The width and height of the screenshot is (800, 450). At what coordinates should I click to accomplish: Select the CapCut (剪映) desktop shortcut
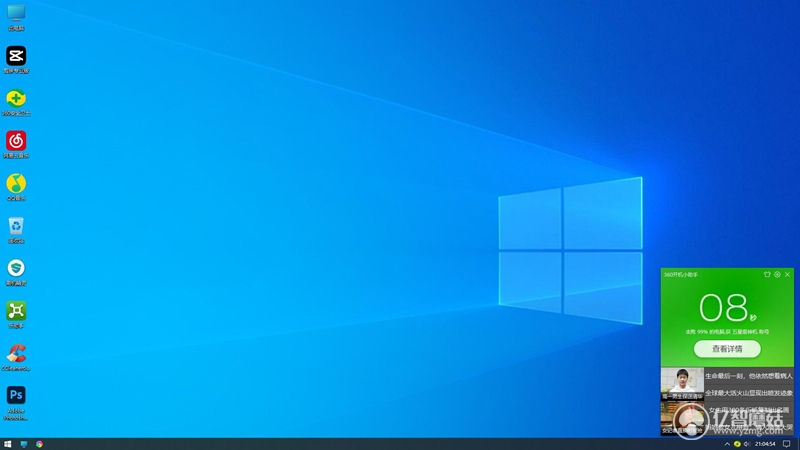click(16, 60)
